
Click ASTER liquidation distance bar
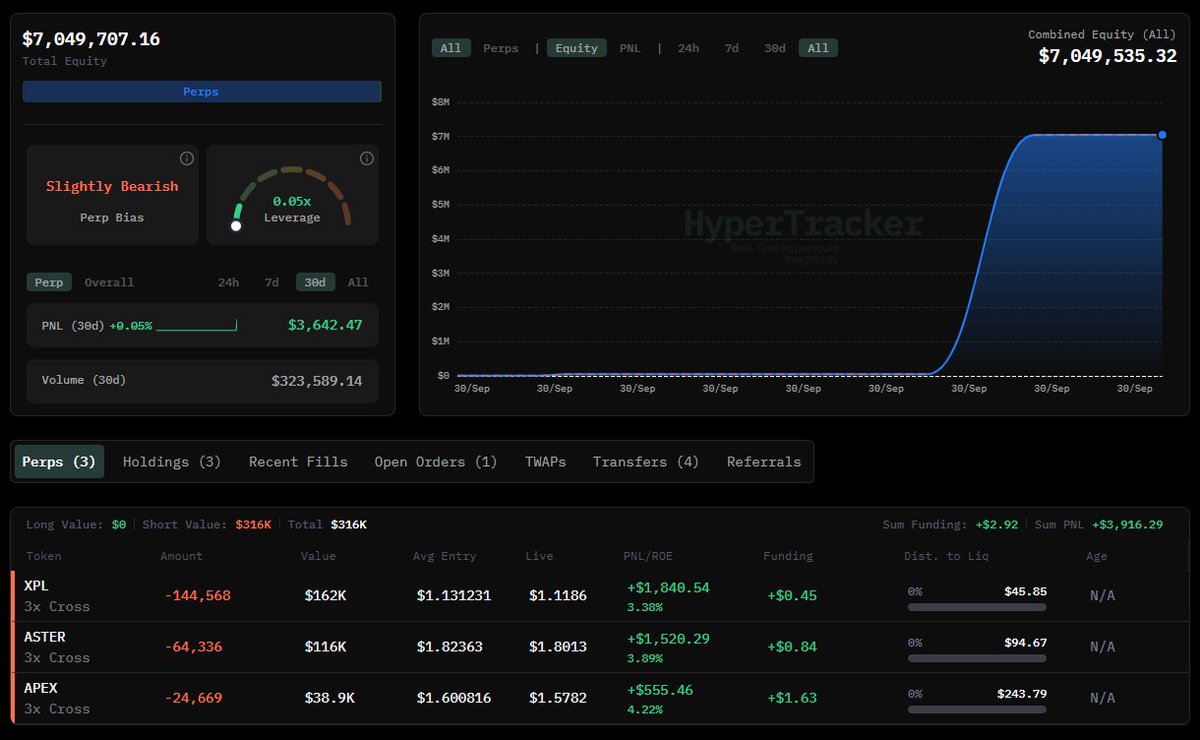click(977, 658)
